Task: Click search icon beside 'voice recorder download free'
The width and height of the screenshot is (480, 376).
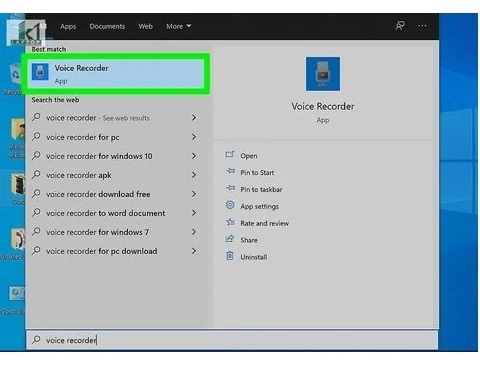Action: coord(36,194)
